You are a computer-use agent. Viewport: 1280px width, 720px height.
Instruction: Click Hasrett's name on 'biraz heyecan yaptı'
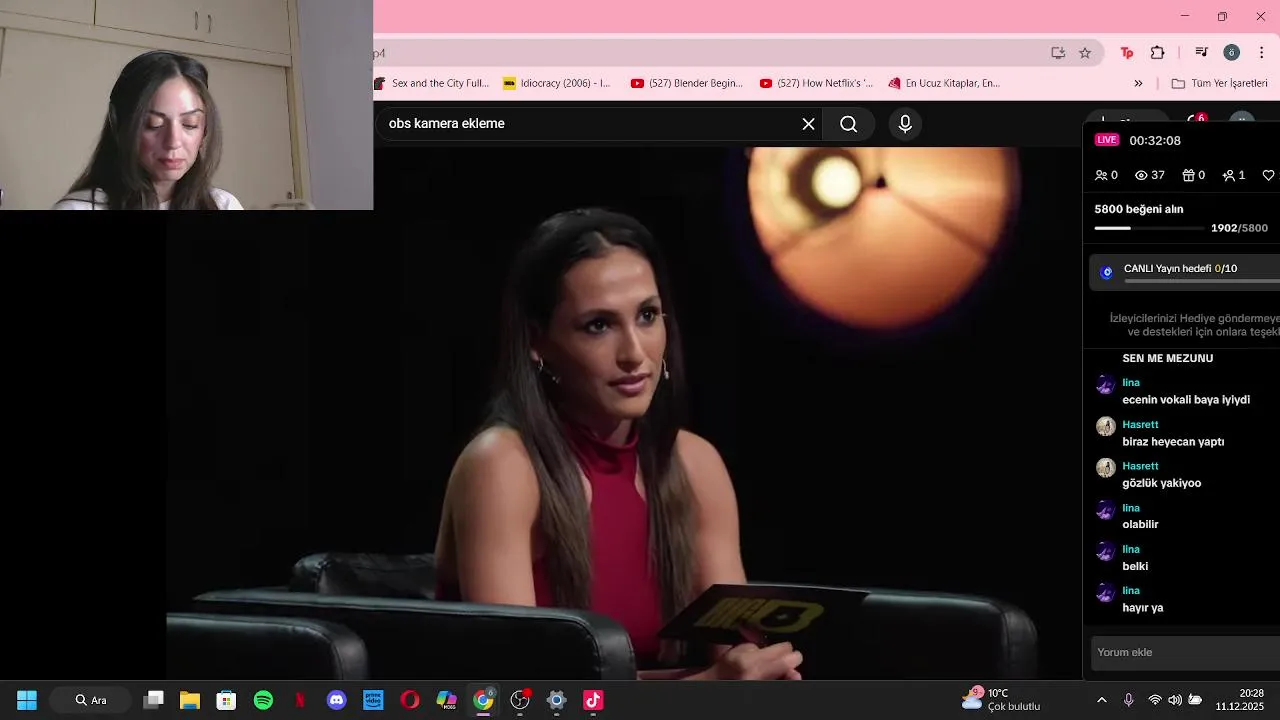(x=1140, y=425)
